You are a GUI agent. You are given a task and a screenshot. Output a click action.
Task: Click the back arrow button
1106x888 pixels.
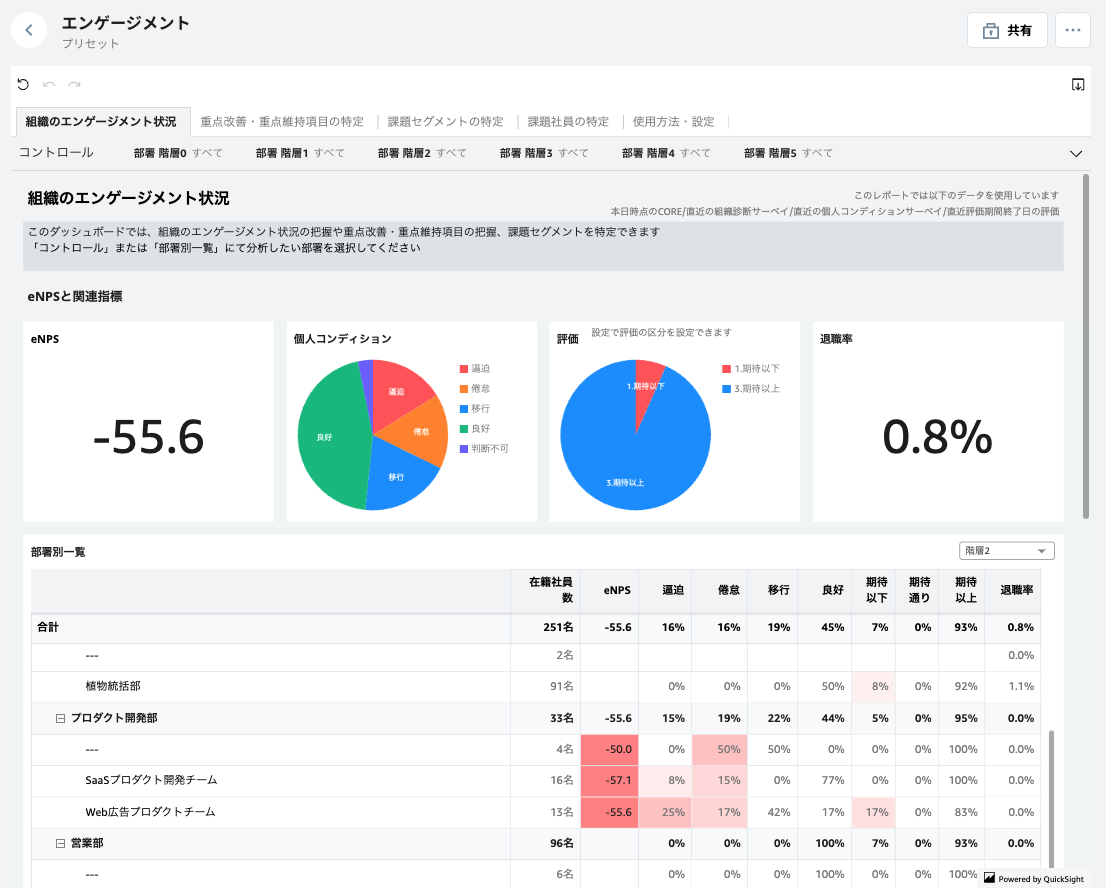(x=29, y=30)
